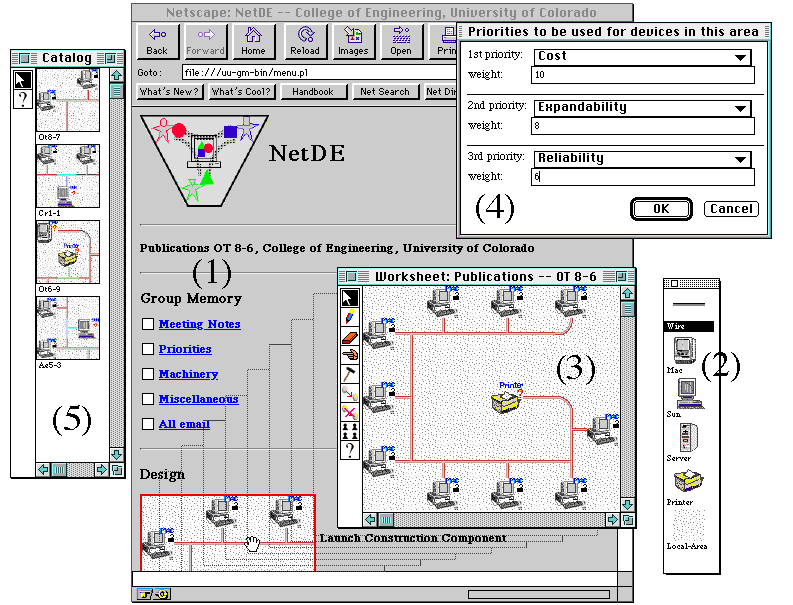Open the 3rd priority Reliability dropdown

642,159
